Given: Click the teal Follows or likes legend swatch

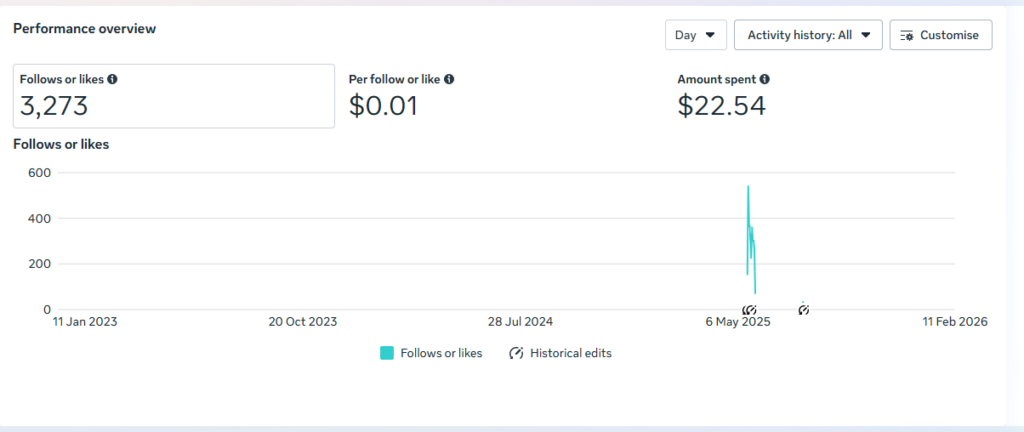Looking at the screenshot, I should (x=387, y=353).
